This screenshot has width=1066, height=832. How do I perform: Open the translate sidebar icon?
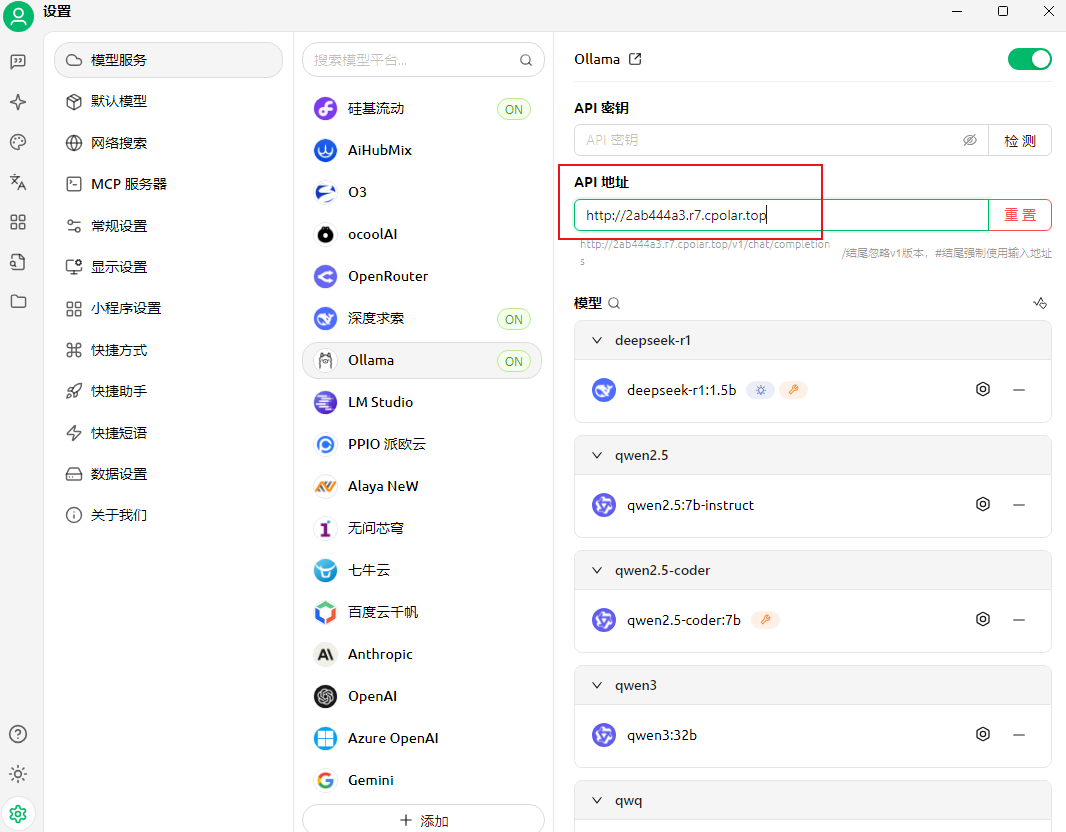18,182
